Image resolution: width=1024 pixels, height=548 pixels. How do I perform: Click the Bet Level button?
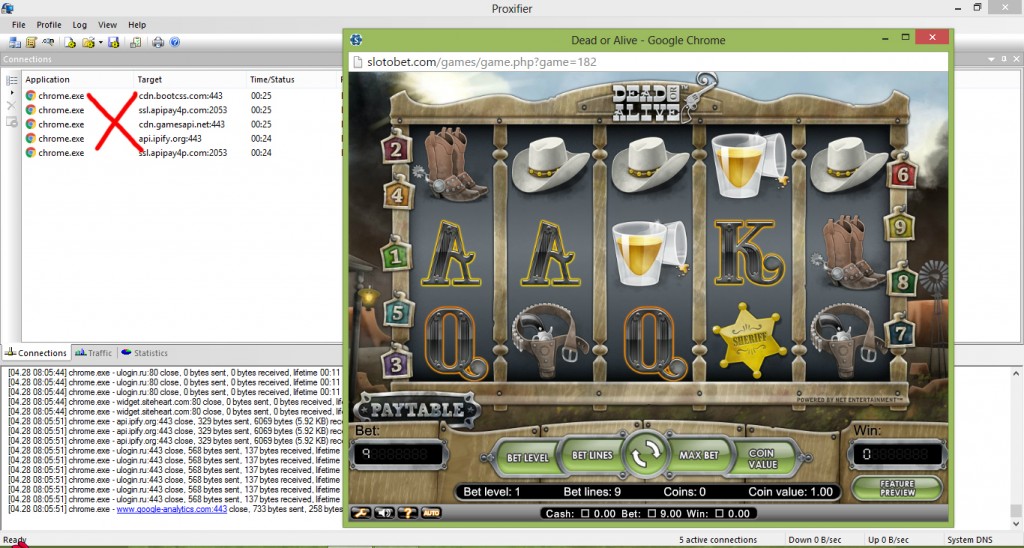coord(528,457)
